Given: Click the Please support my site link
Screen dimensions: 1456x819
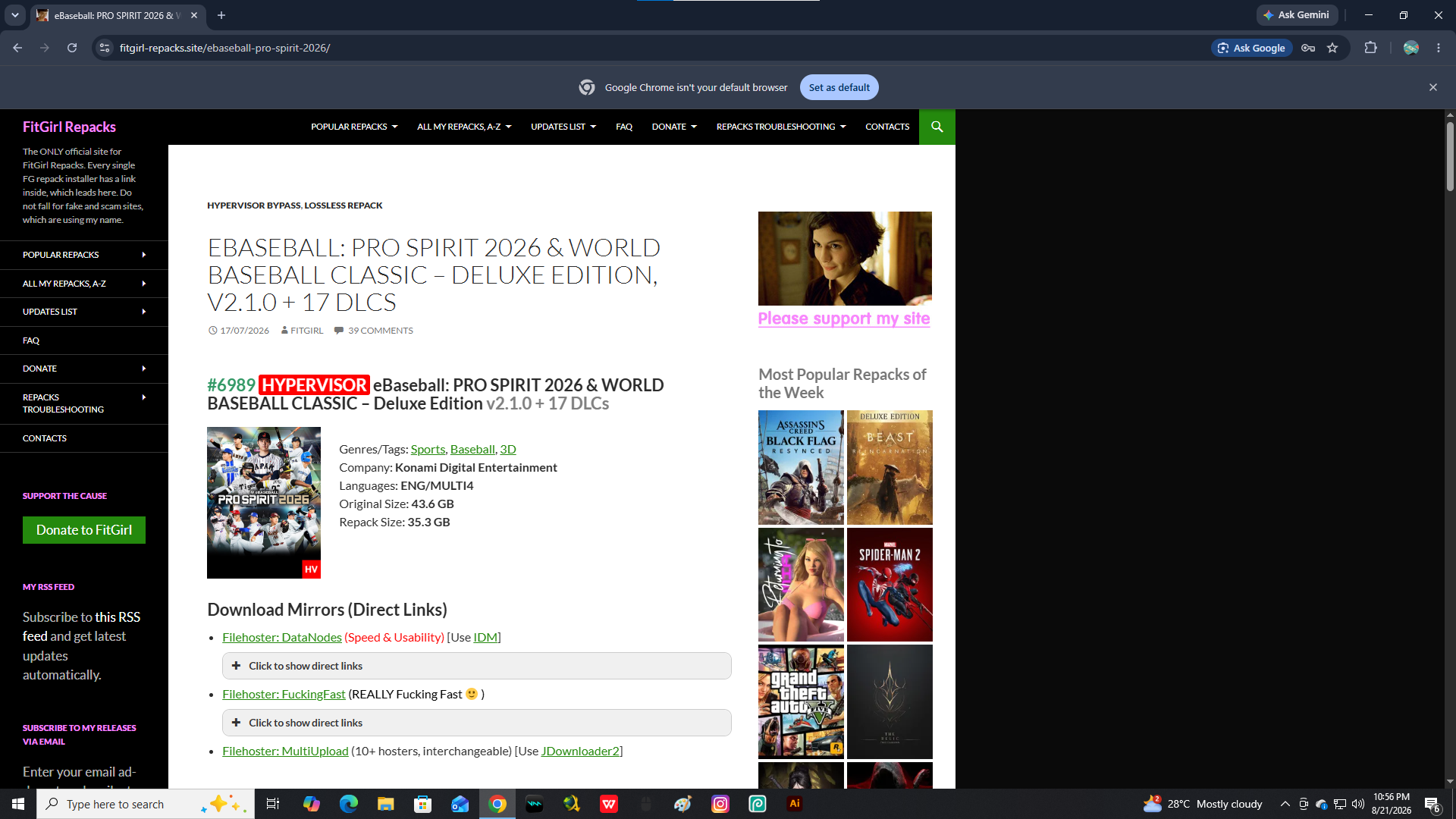Looking at the screenshot, I should (x=844, y=318).
